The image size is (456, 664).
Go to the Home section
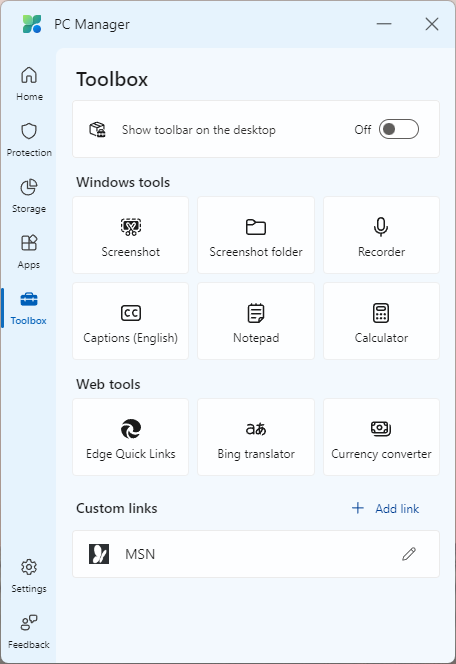click(29, 84)
